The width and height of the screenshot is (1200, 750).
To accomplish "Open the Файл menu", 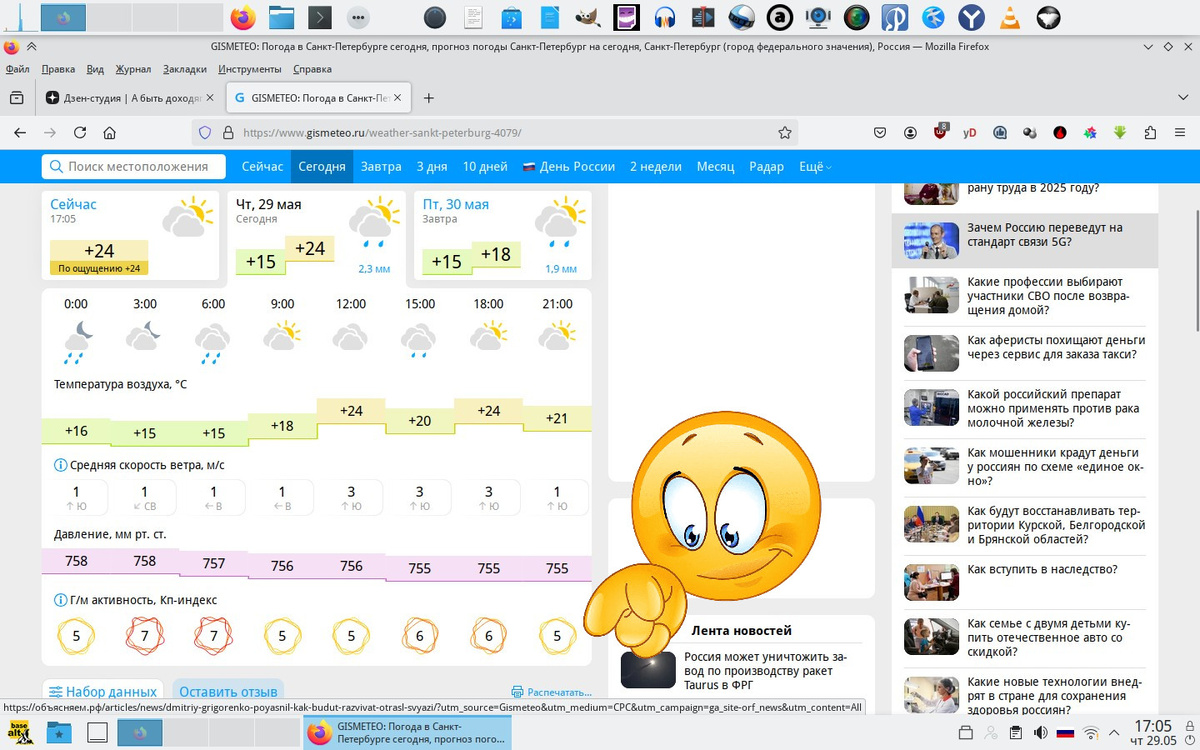I will pyautogui.click(x=17, y=69).
